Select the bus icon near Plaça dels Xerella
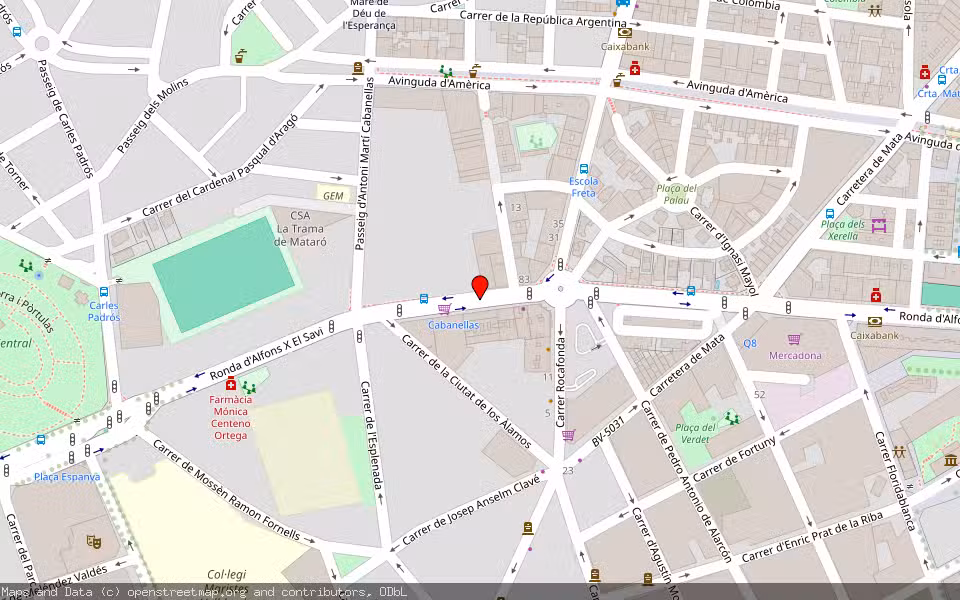 pyautogui.click(x=830, y=212)
